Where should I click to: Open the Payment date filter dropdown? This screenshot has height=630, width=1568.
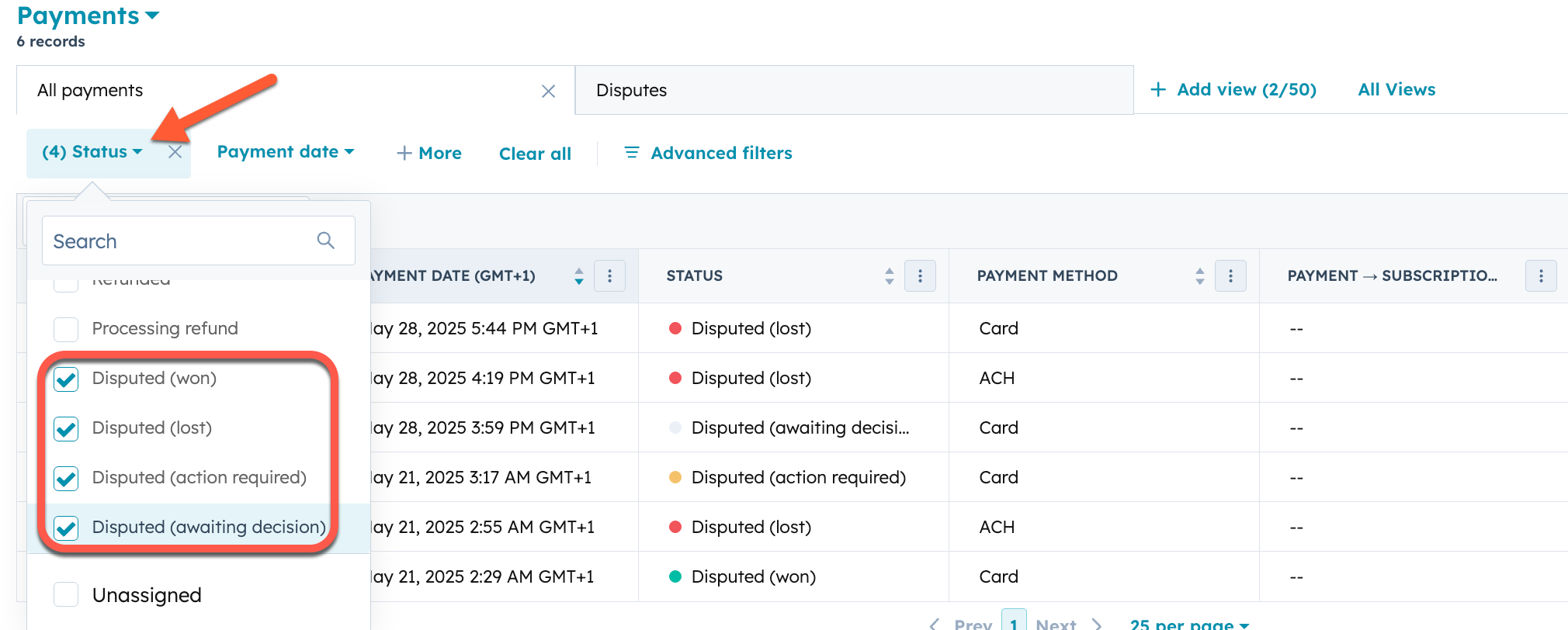286,152
